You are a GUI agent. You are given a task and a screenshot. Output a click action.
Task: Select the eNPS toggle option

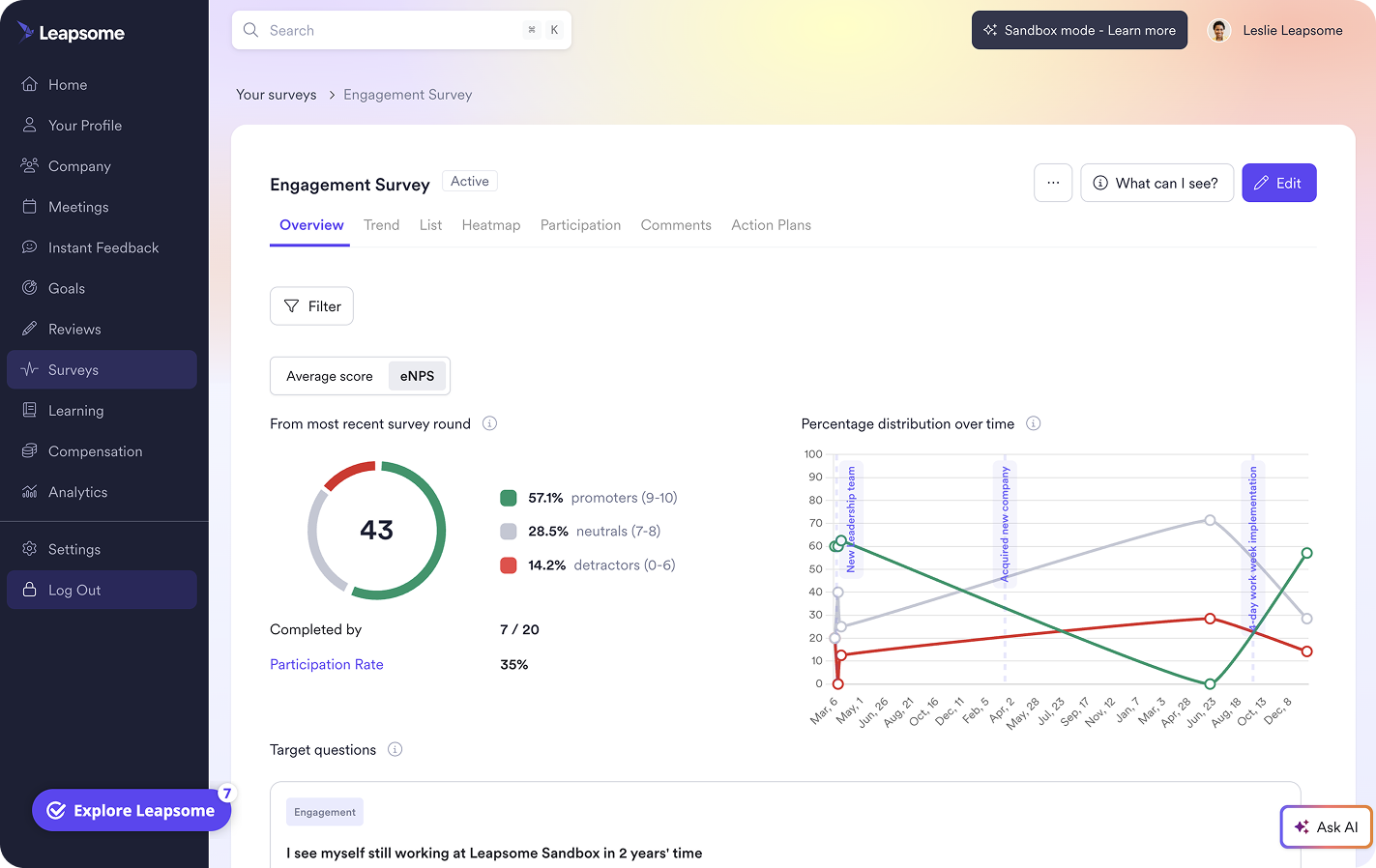417,376
